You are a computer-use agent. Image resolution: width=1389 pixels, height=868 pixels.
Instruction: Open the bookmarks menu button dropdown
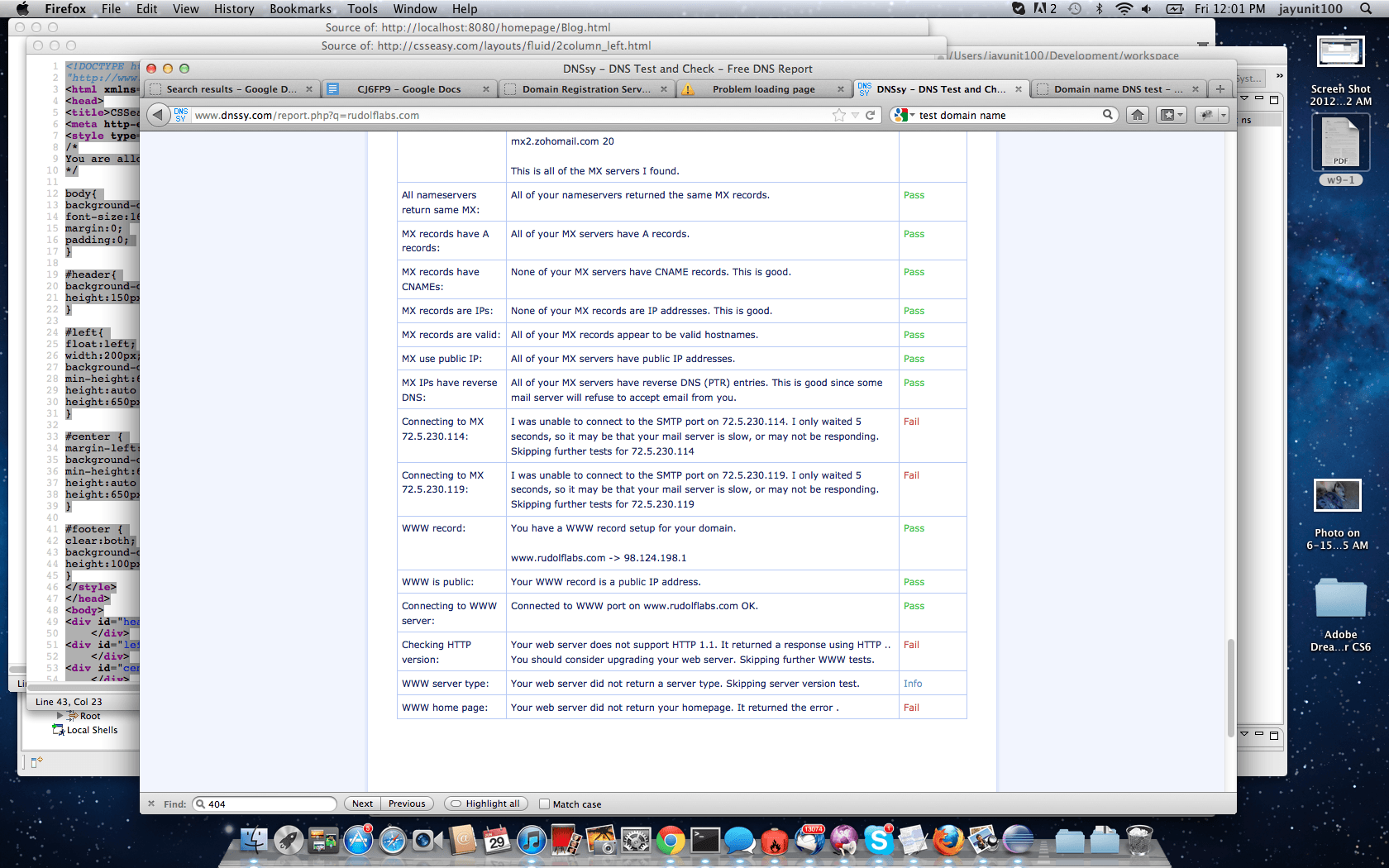[x=1172, y=115]
